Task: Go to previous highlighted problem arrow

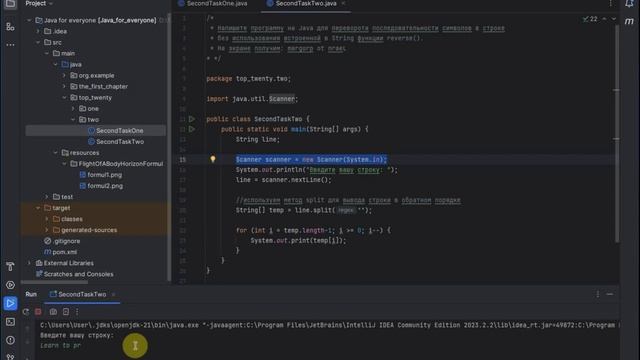Action: [x=604, y=19]
